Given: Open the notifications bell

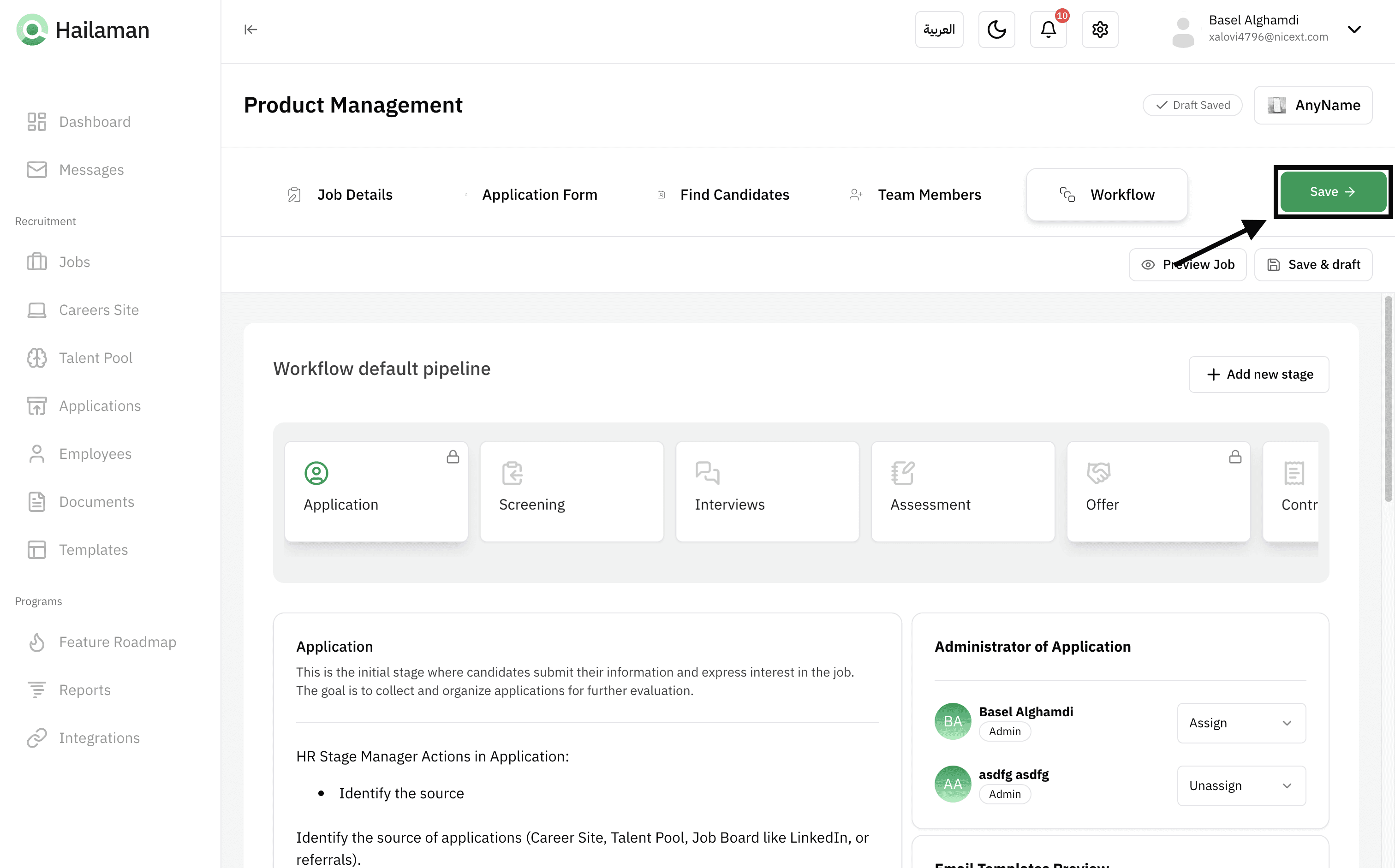Looking at the screenshot, I should tap(1048, 29).
